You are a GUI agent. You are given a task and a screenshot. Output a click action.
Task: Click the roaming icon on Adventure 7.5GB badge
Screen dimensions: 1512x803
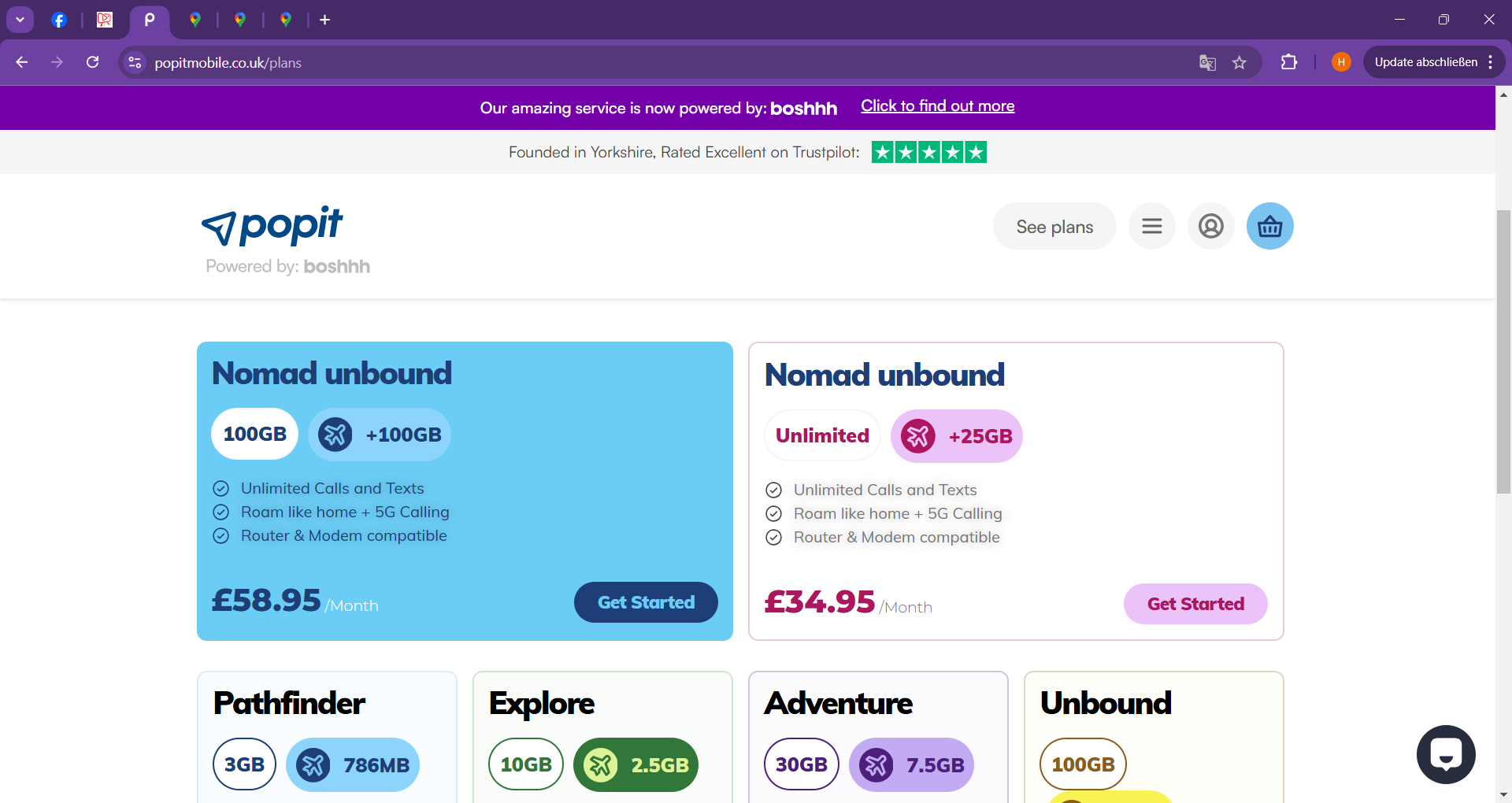[x=876, y=765]
